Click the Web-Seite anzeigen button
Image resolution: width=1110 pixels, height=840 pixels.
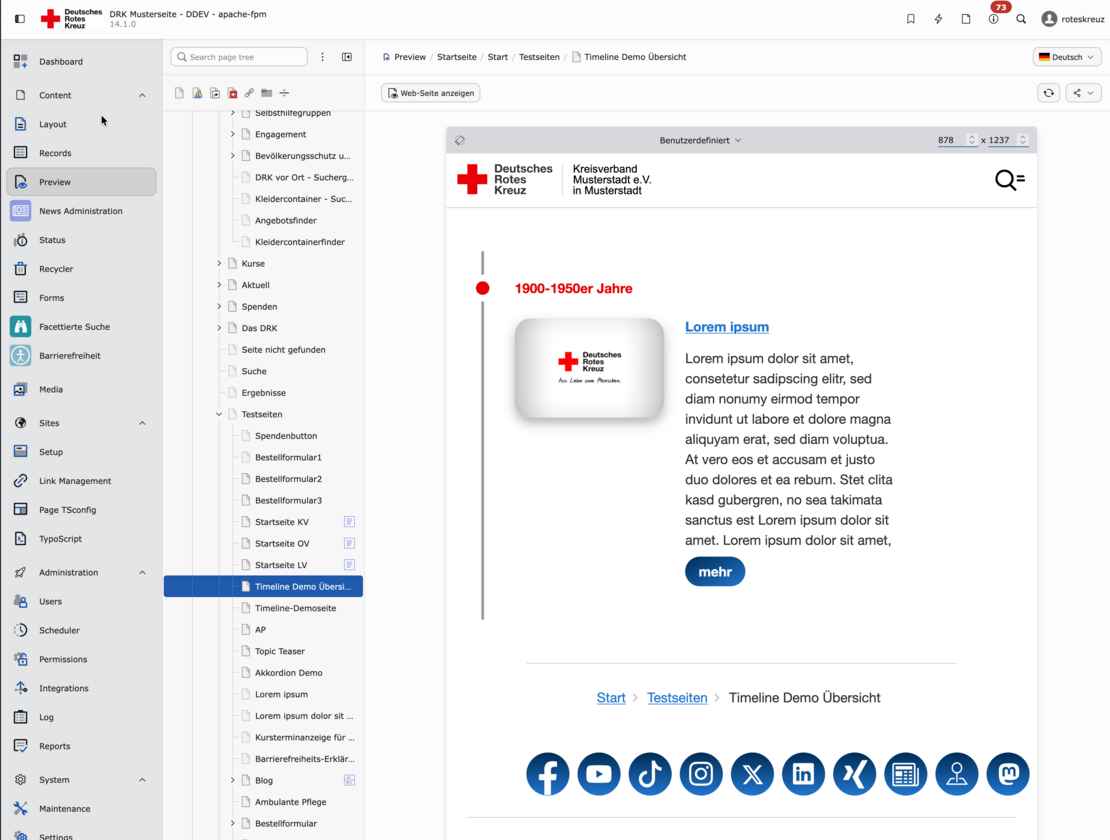click(x=431, y=93)
